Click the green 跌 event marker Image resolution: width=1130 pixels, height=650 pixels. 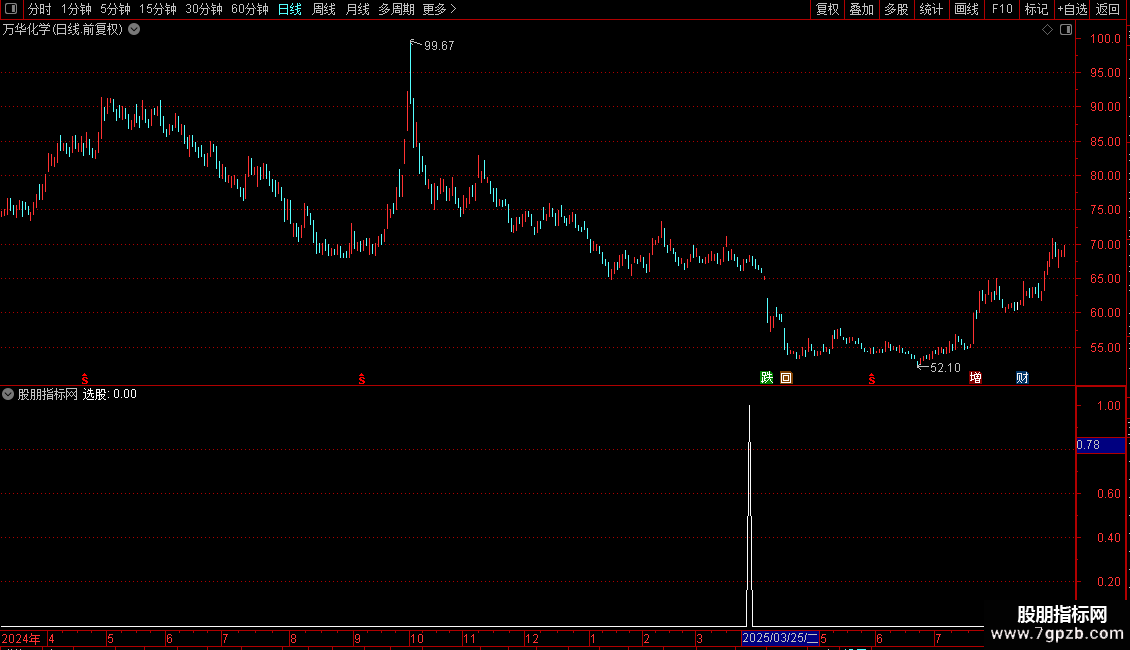(767, 378)
